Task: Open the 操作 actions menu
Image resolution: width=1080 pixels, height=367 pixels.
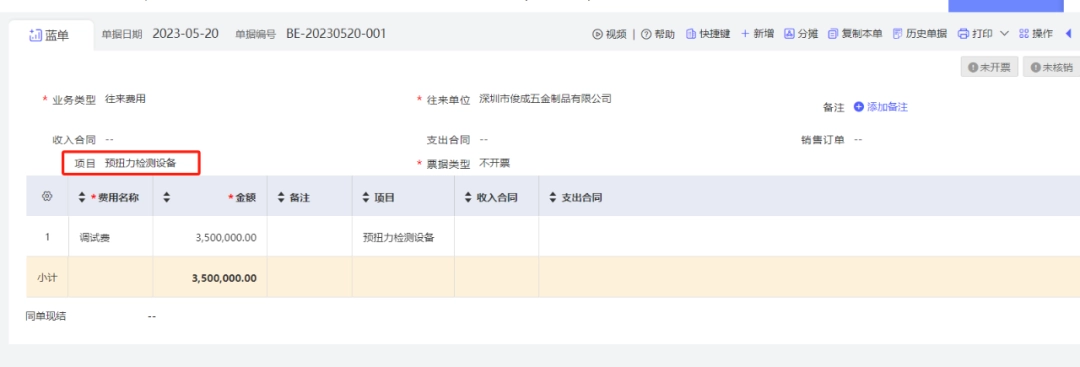Action: tap(1035, 34)
